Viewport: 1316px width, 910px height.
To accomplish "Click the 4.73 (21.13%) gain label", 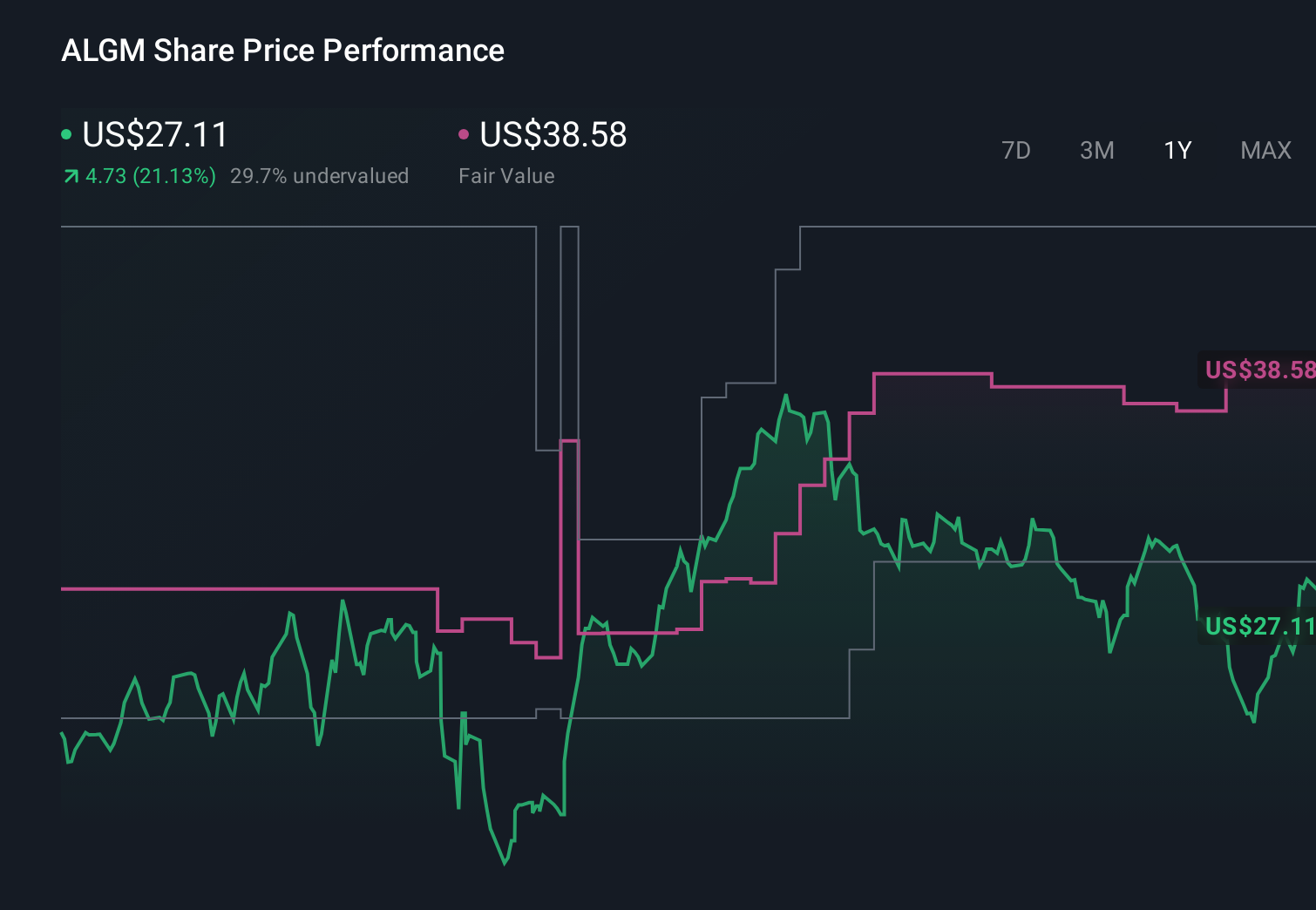I will pyautogui.click(x=150, y=176).
